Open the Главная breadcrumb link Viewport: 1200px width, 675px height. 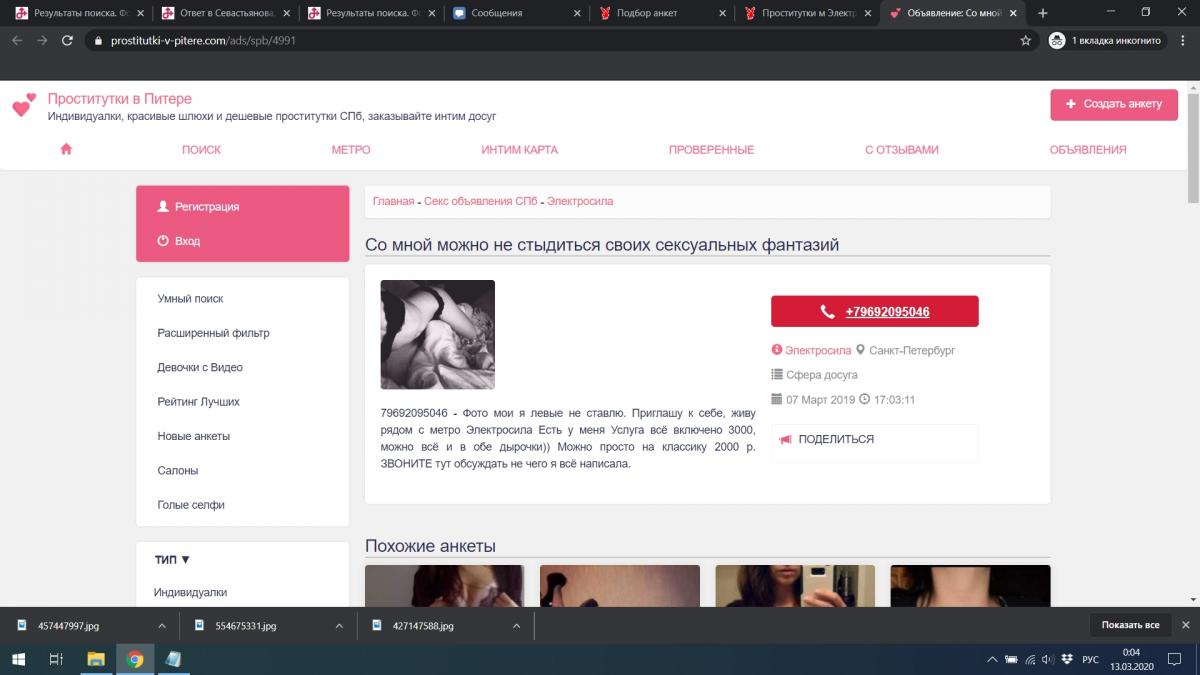(393, 201)
